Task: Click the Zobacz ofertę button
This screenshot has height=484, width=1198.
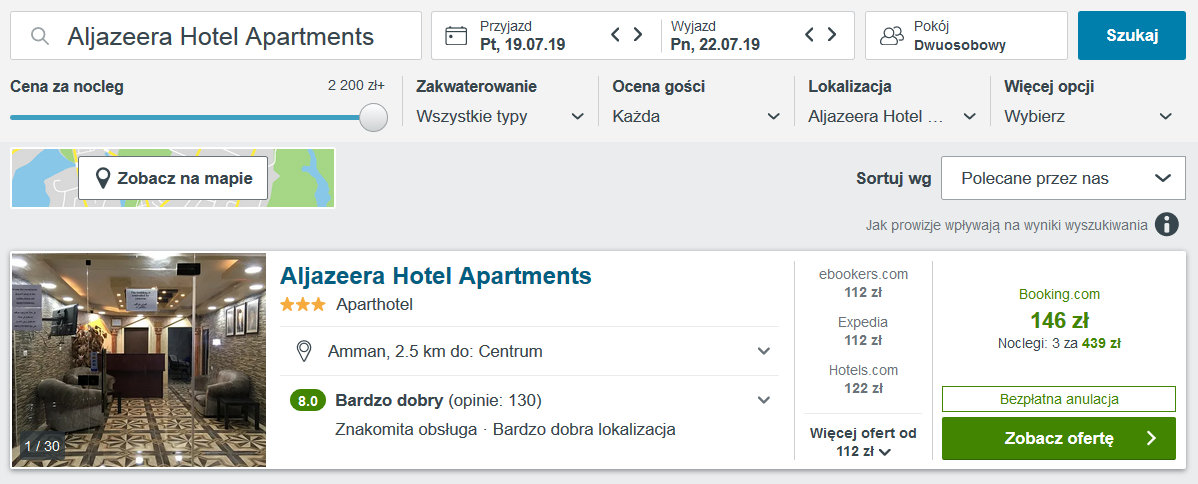Action: point(1058,438)
